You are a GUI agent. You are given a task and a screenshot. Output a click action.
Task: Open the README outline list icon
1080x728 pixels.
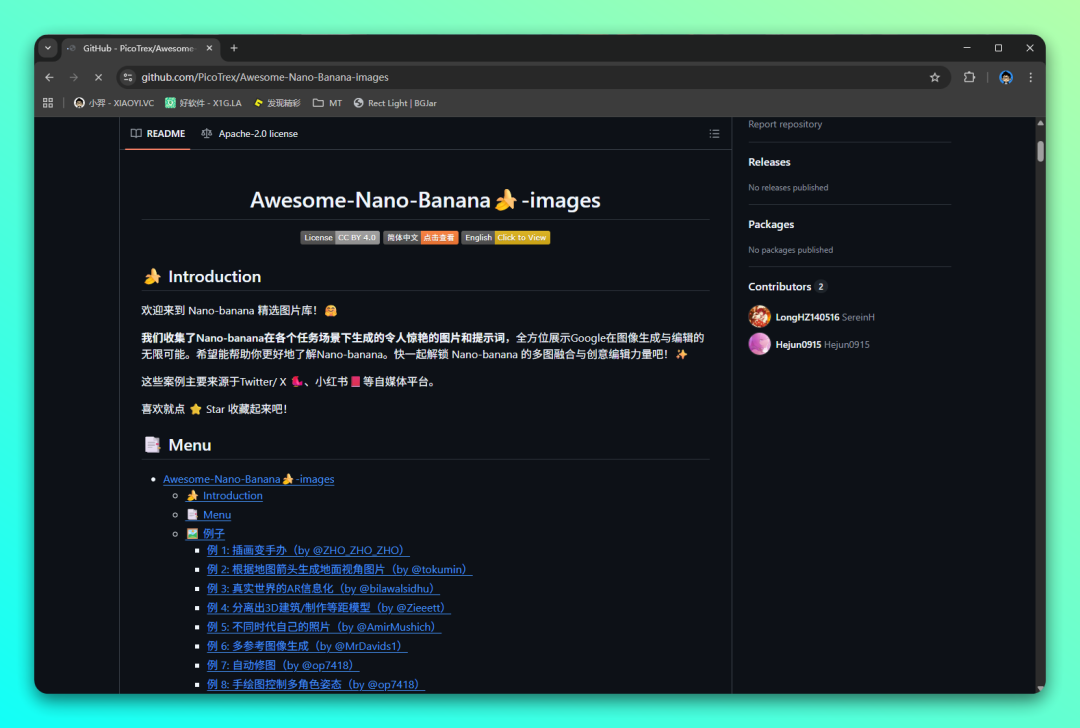tap(714, 134)
